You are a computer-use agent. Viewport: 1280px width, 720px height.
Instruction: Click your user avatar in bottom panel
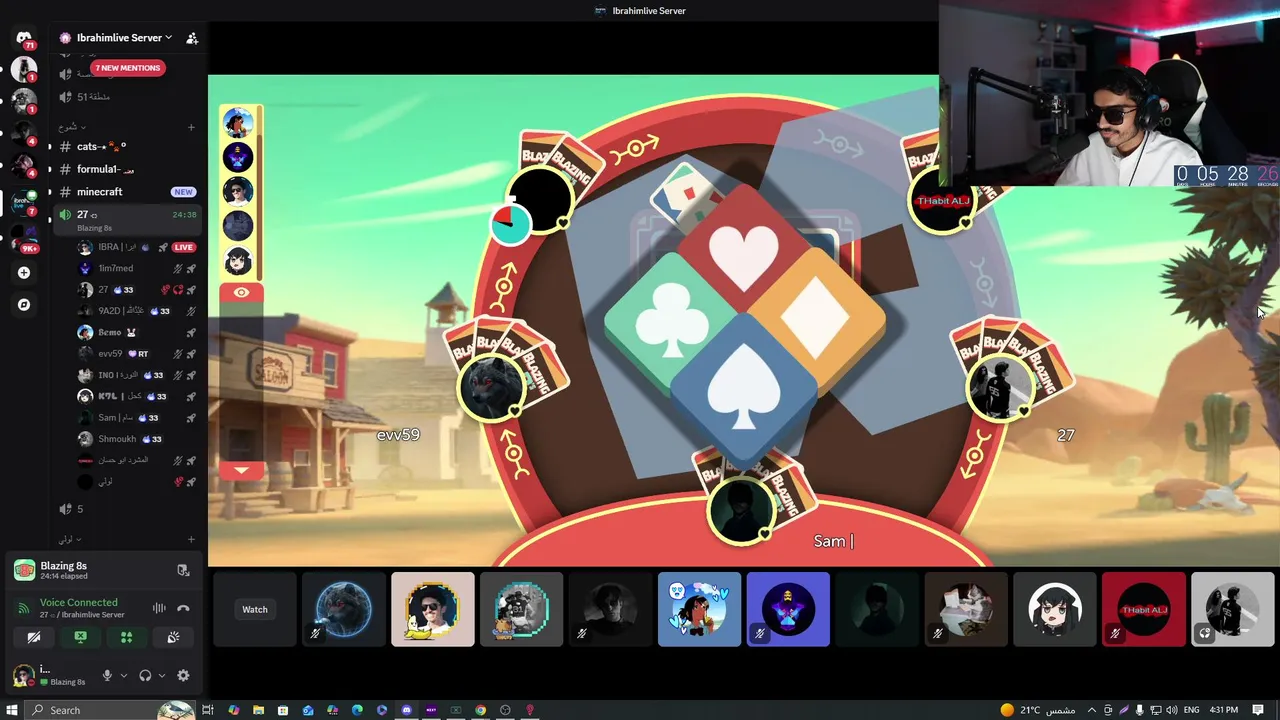click(22, 676)
